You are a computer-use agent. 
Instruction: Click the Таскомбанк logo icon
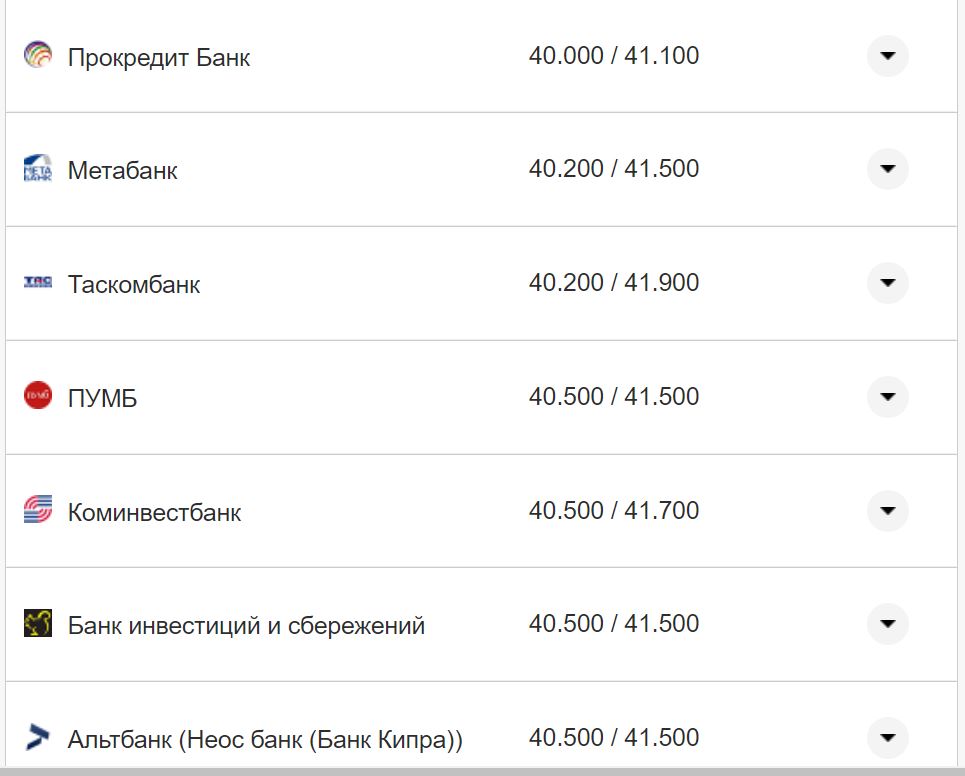37,283
